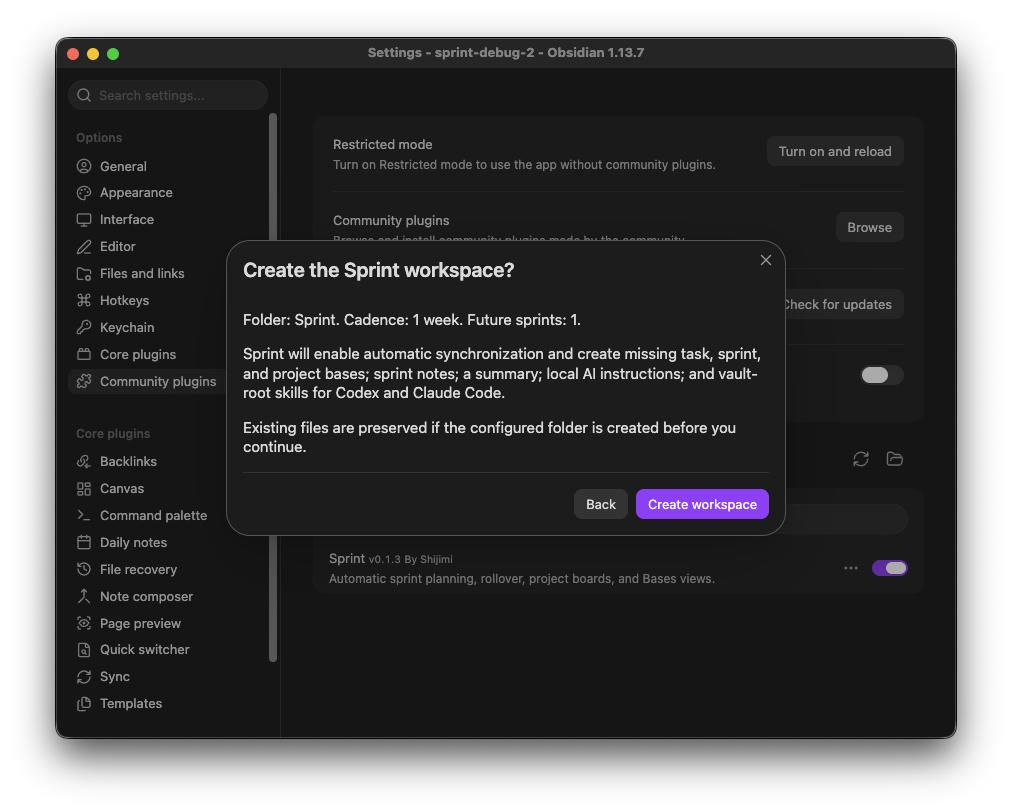
Task: Open the Daily notes plugin settings
Action: click(x=148, y=543)
